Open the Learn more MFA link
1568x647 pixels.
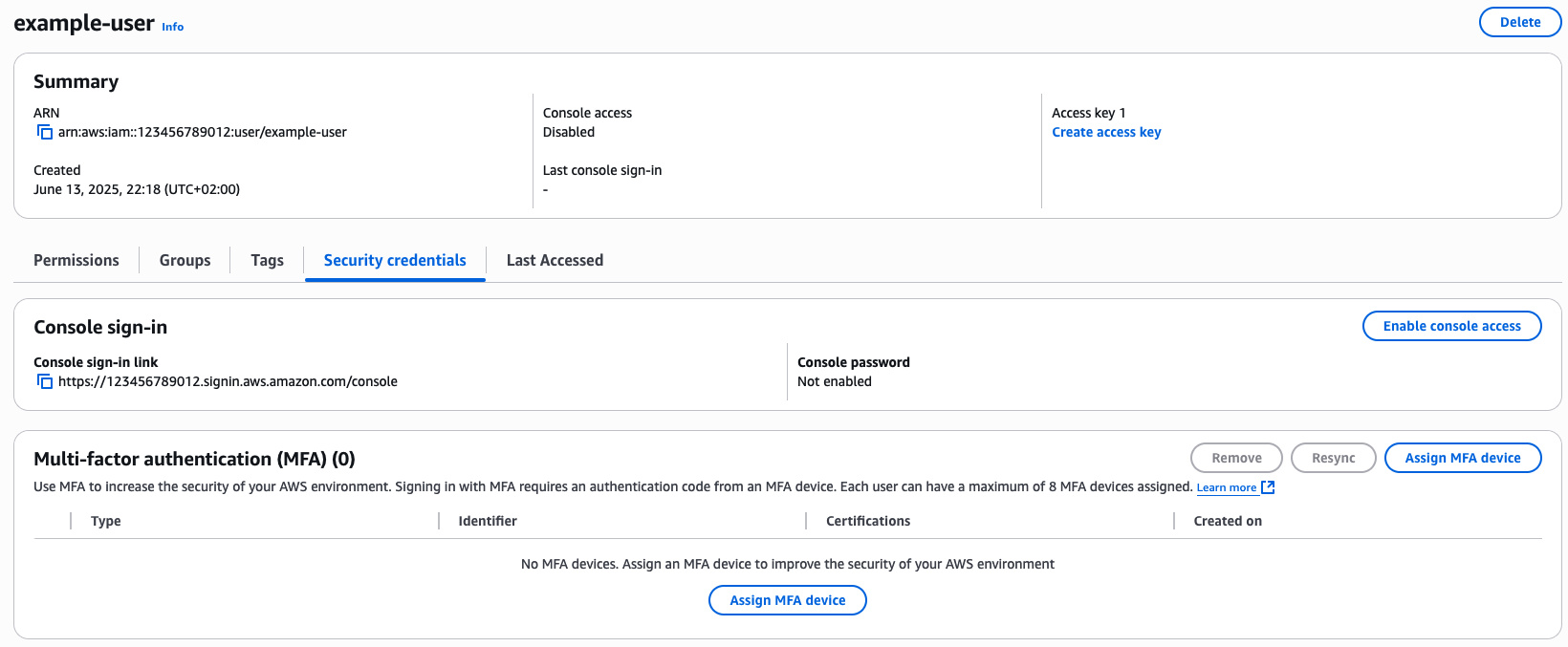pyautogui.click(x=1226, y=487)
